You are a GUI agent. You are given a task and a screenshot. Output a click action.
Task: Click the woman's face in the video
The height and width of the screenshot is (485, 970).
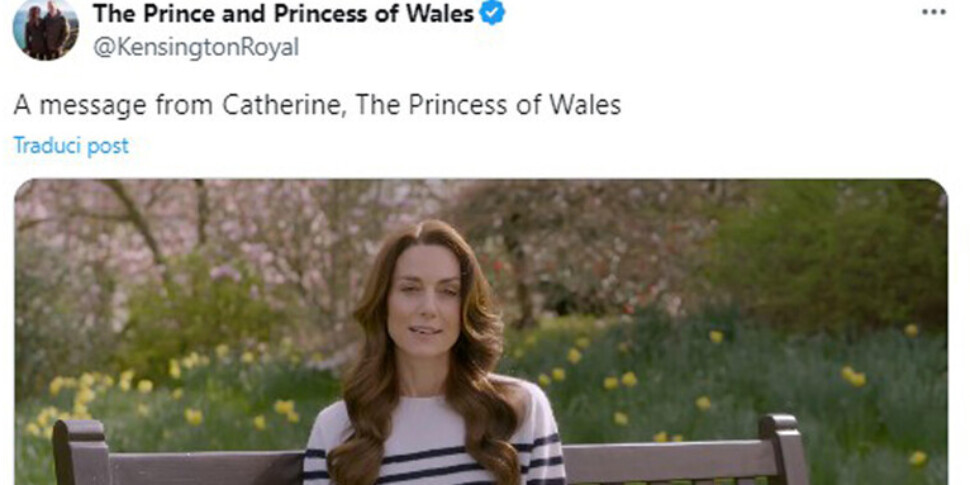point(425,302)
